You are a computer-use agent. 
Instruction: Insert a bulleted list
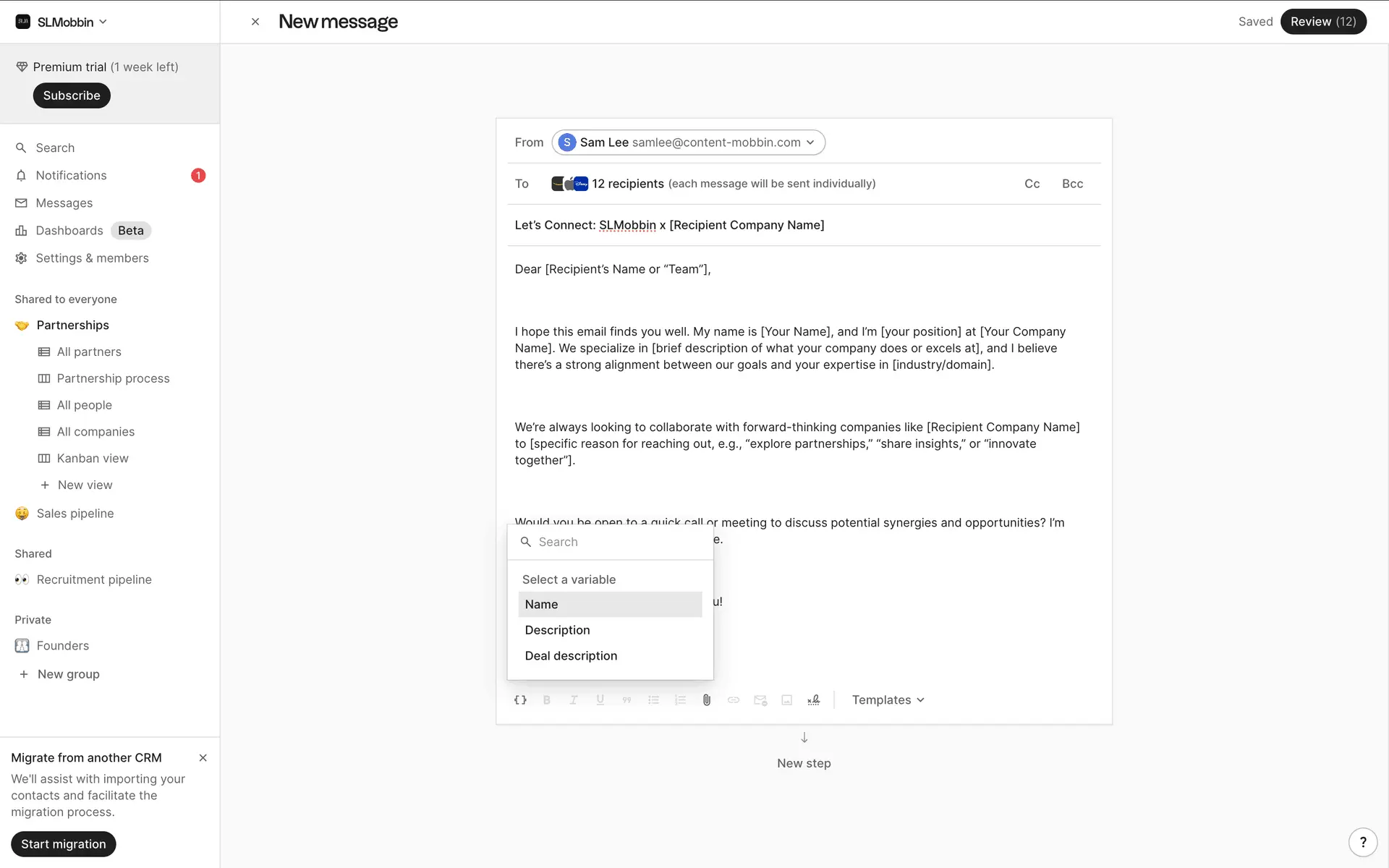(653, 699)
